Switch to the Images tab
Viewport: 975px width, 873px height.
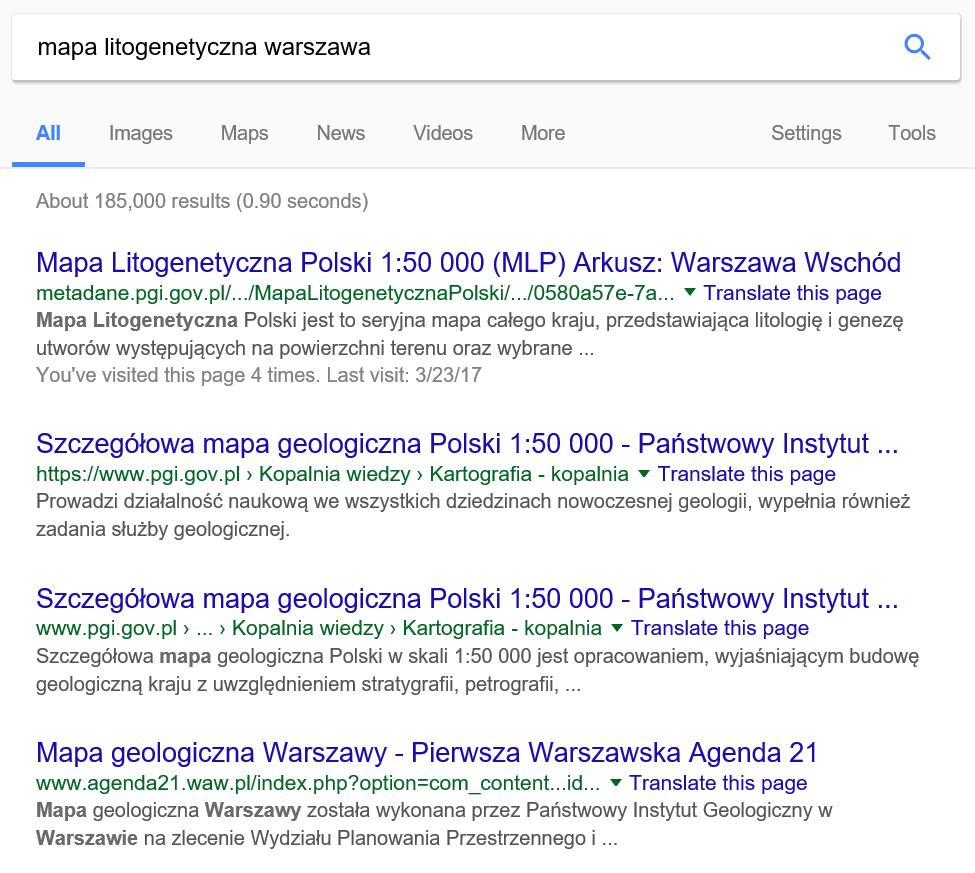pos(141,133)
